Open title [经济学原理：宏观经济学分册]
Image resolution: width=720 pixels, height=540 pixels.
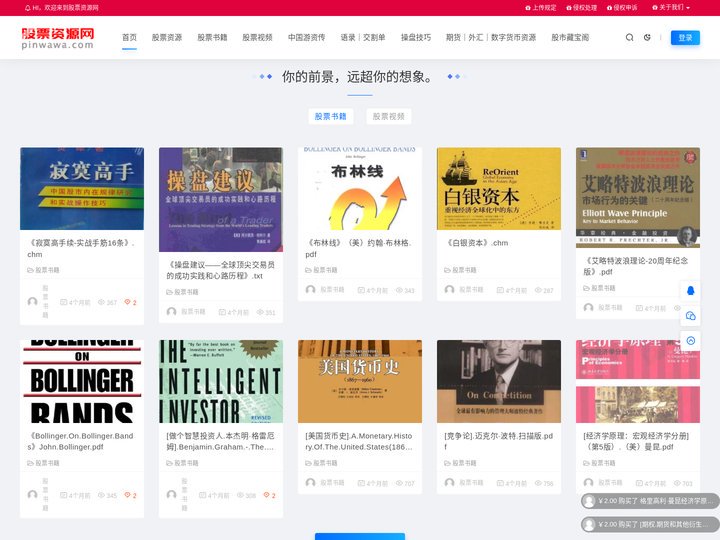[x=636, y=441]
